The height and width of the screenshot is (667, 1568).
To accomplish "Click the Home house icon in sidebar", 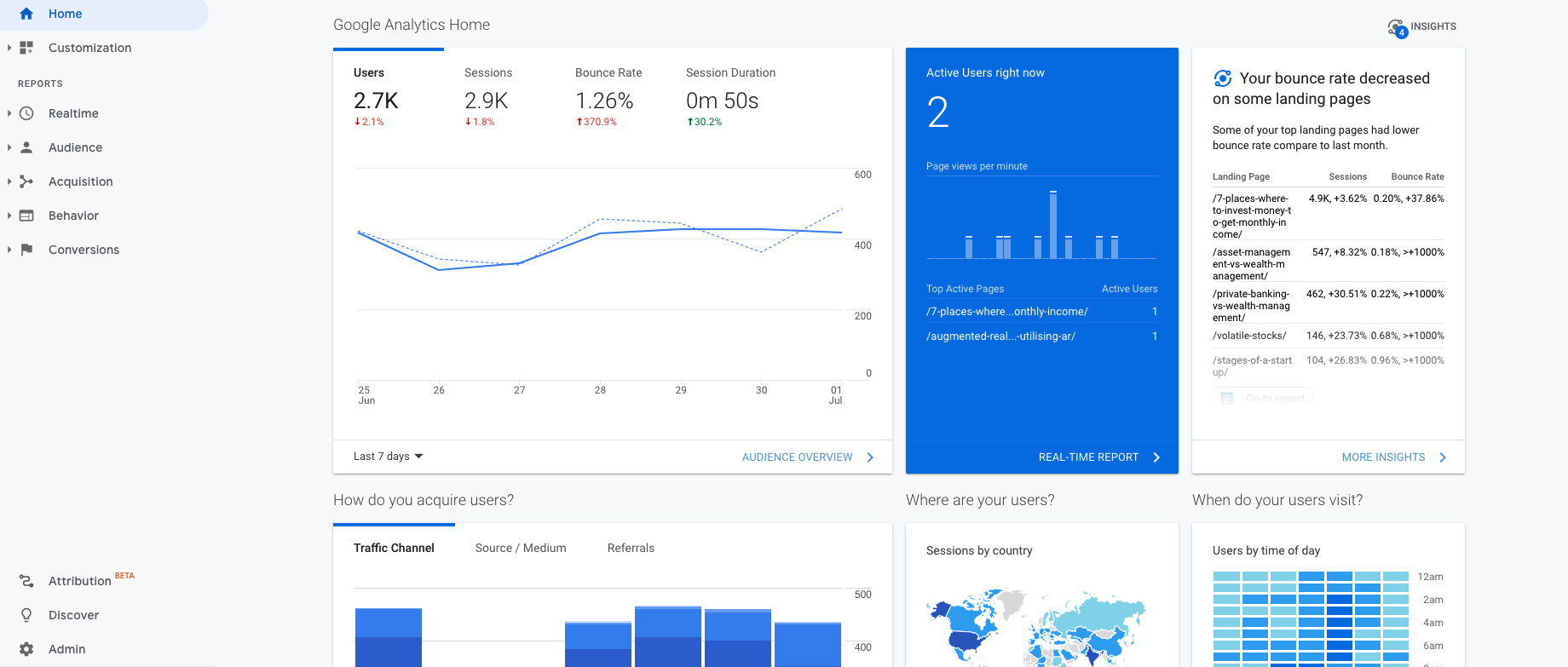I will pos(26,14).
